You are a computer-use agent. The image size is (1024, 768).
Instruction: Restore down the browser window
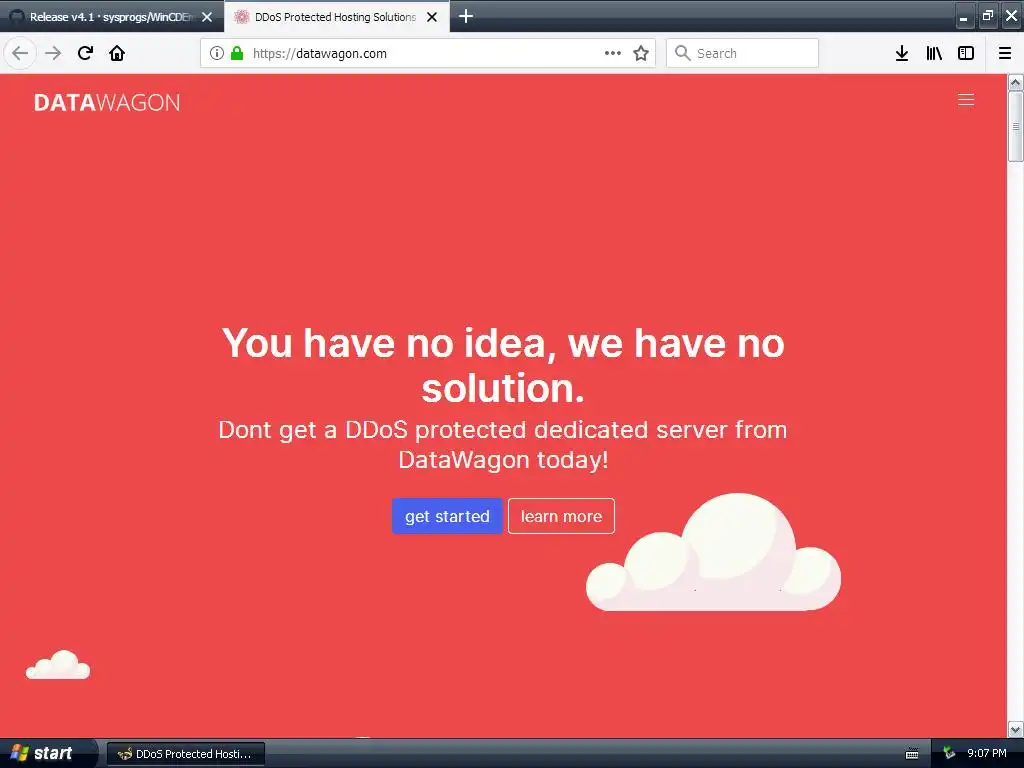point(987,16)
